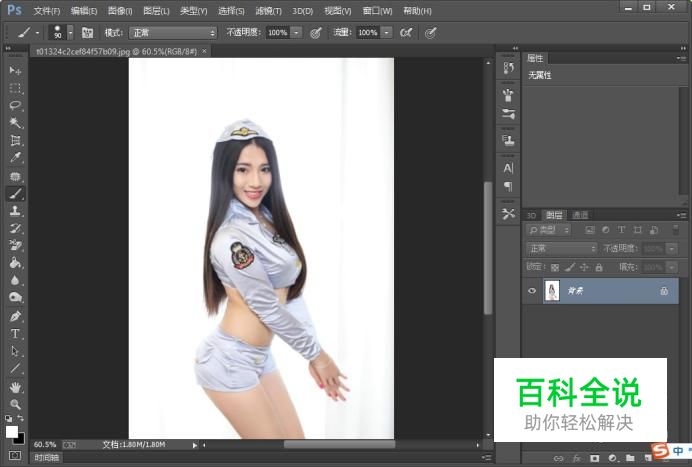Reset default foreground and background colors
The width and height of the screenshot is (692, 467).
click(x=8, y=418)
